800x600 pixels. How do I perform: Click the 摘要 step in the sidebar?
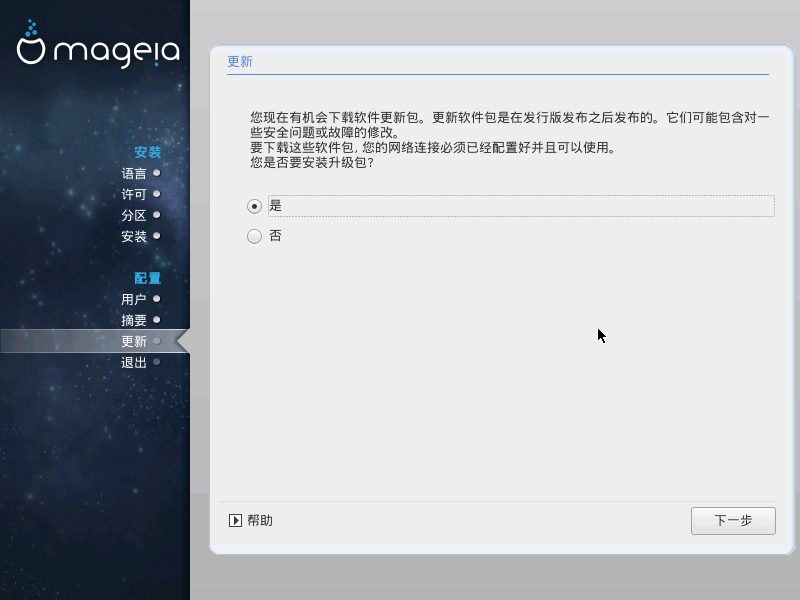tap(134, 320)
